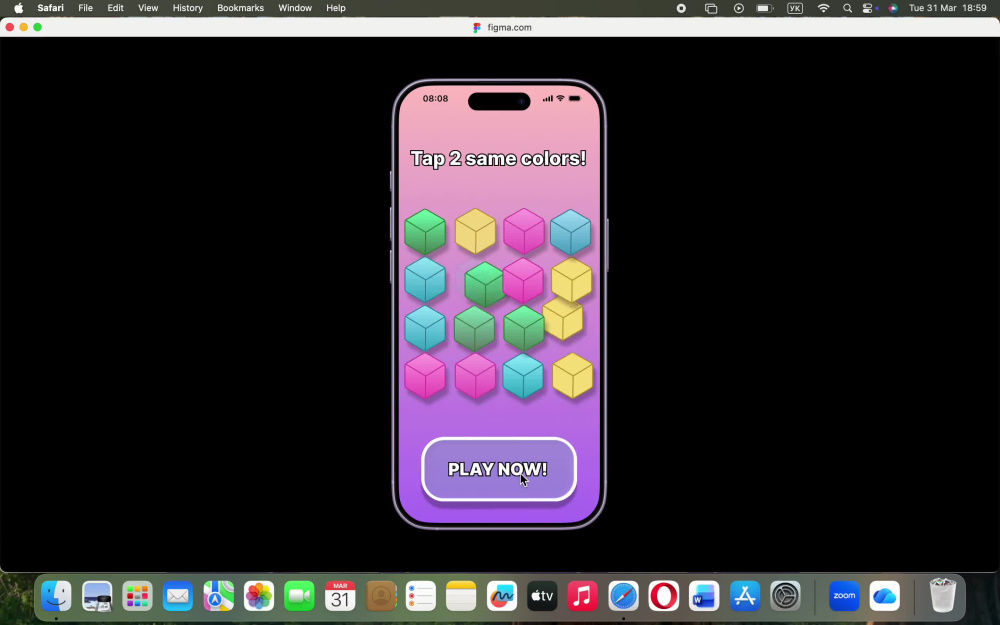The width and height of the screenshot is (1000, 625).
Task: Open the Safari menu in the menu bar
Action: [x=50, y=8]
